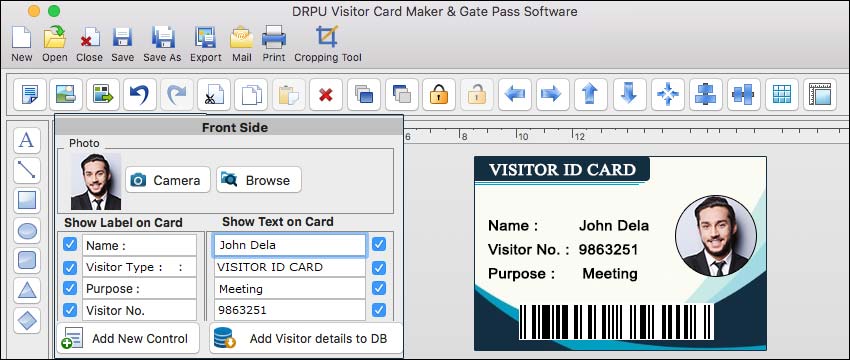Unlock the object with the open padlock icon
Screen dimensions: 850x360
(477, 95)
